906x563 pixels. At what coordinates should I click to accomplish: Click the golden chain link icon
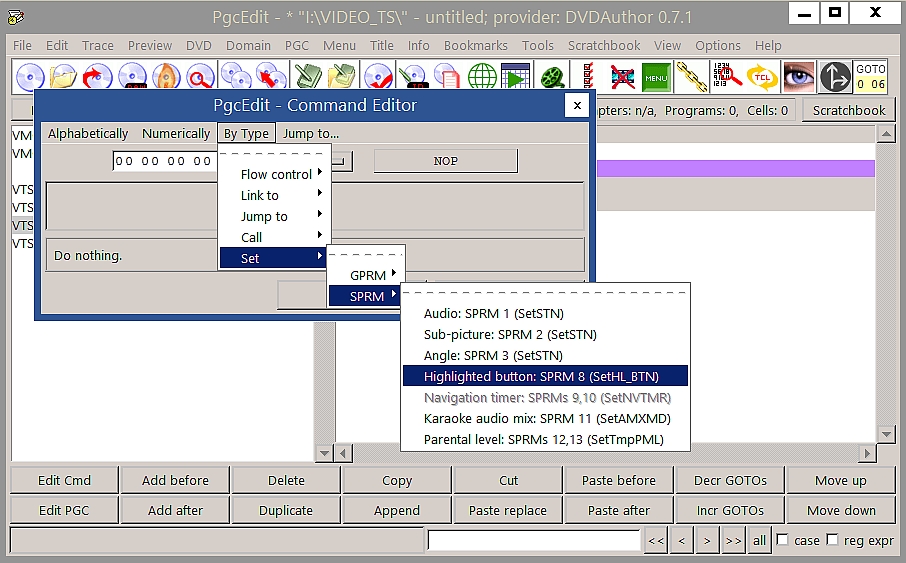click(692, 77)
